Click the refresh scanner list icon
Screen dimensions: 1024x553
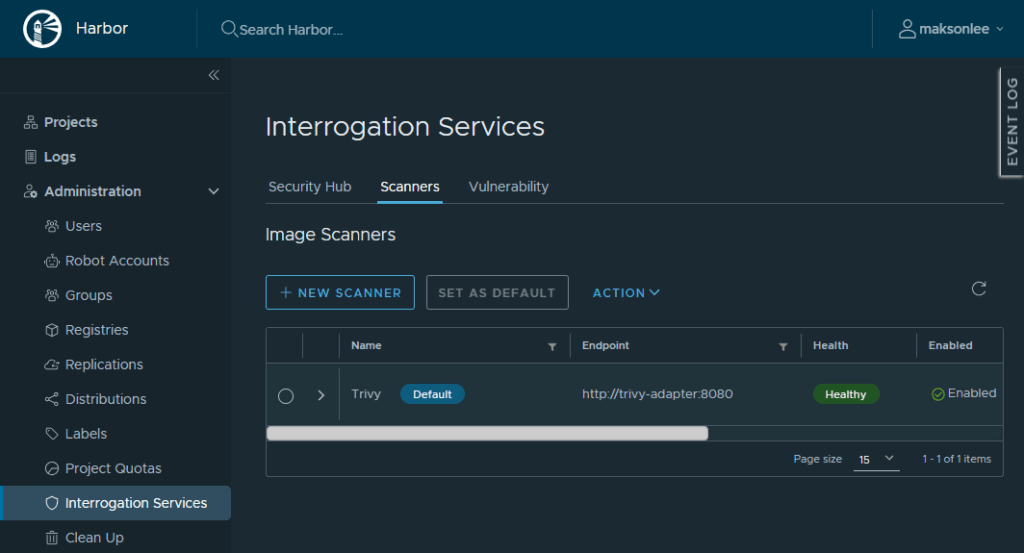click(x=979, y=289)
